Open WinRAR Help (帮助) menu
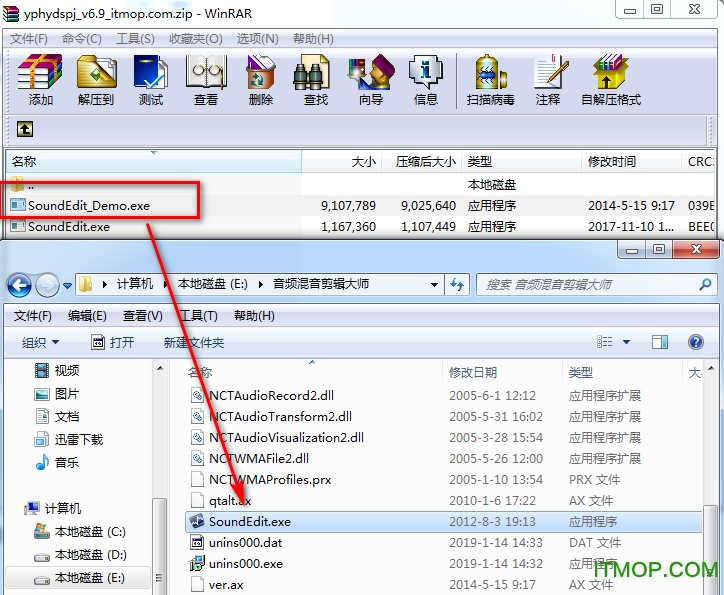 pos(313,39)
